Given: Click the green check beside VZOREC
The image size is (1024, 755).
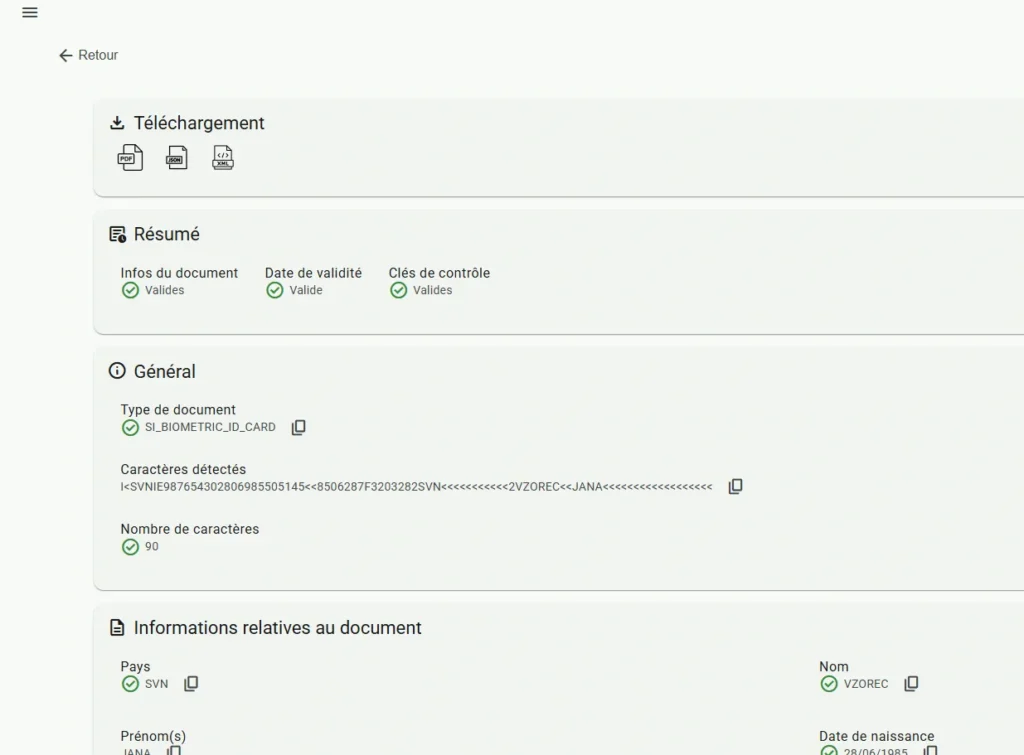Looking at the screenshot, I should 829,684.
